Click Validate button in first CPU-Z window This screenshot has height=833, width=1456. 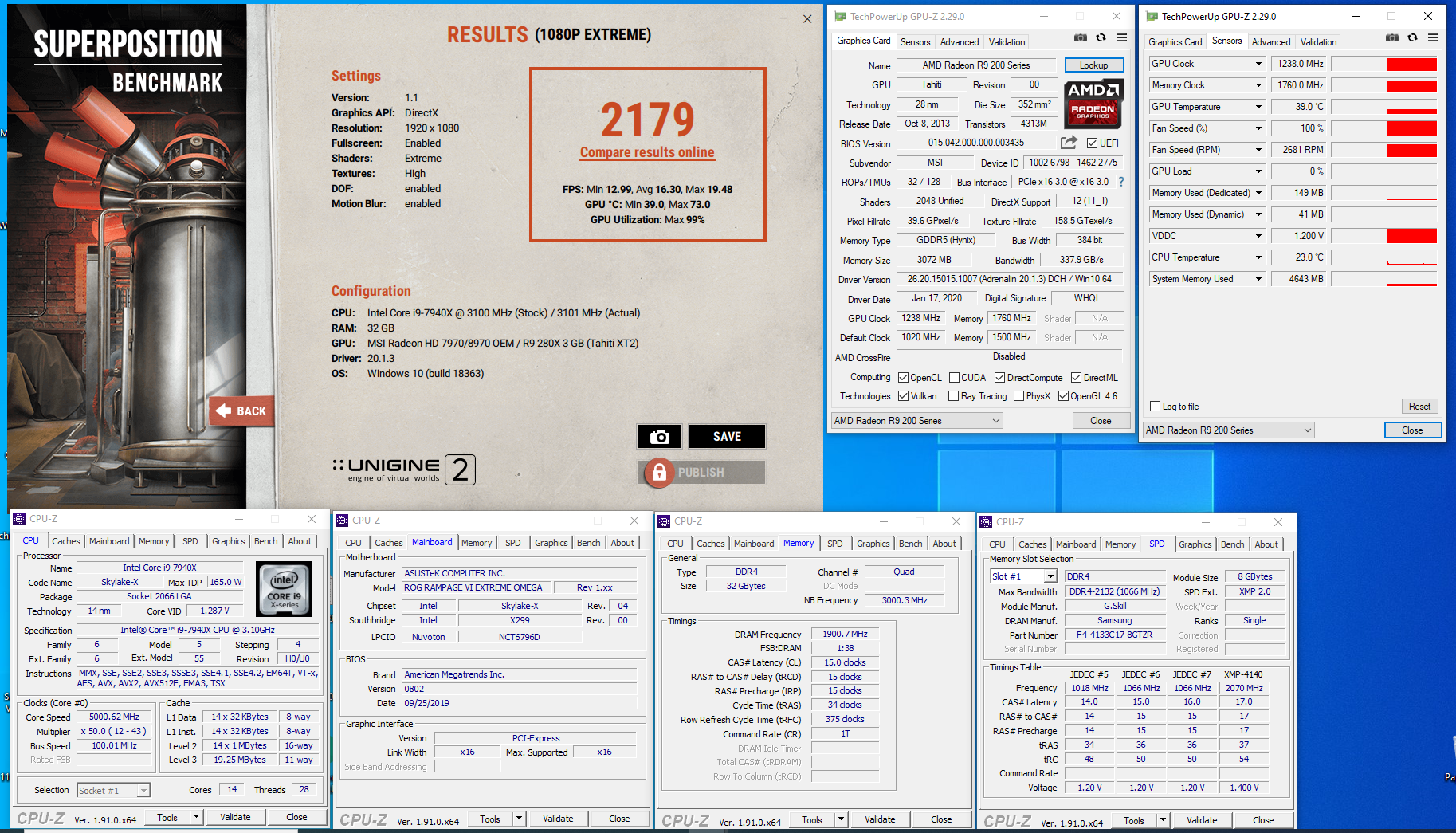(235, 817)
